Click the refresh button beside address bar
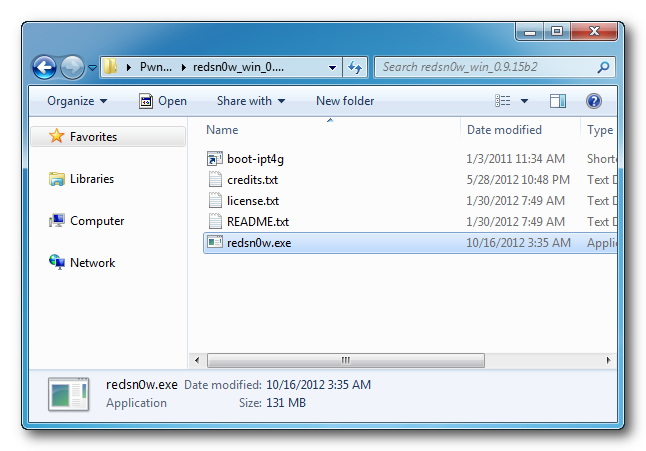Viewport: 646px width, 451px height. [x=355, y=68]
